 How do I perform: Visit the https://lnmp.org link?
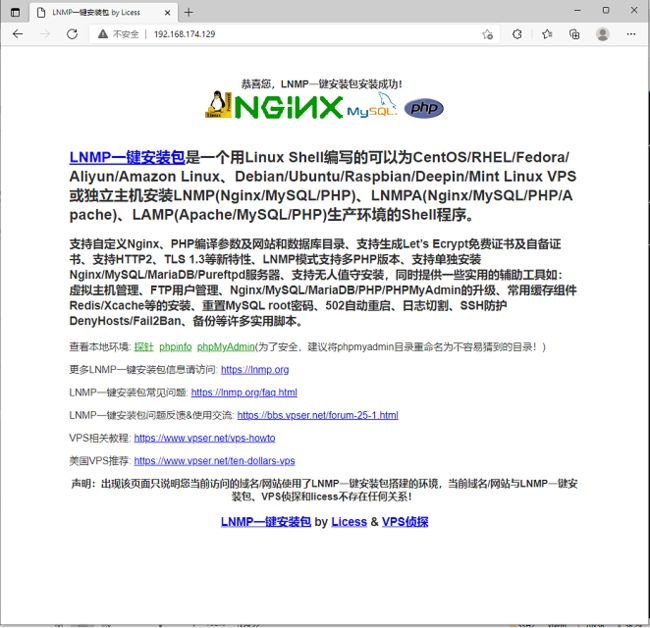[x=255, y=370]
